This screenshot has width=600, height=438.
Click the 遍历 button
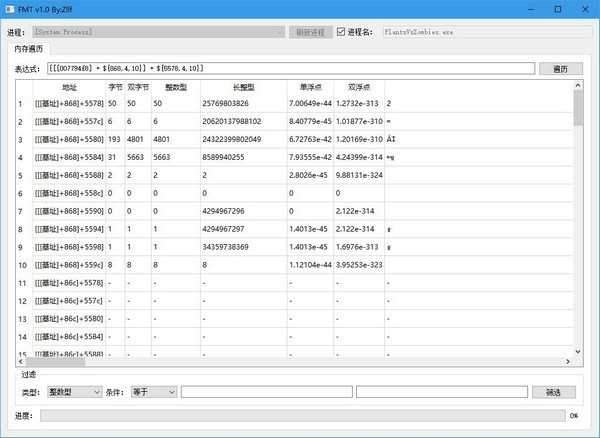561,69
